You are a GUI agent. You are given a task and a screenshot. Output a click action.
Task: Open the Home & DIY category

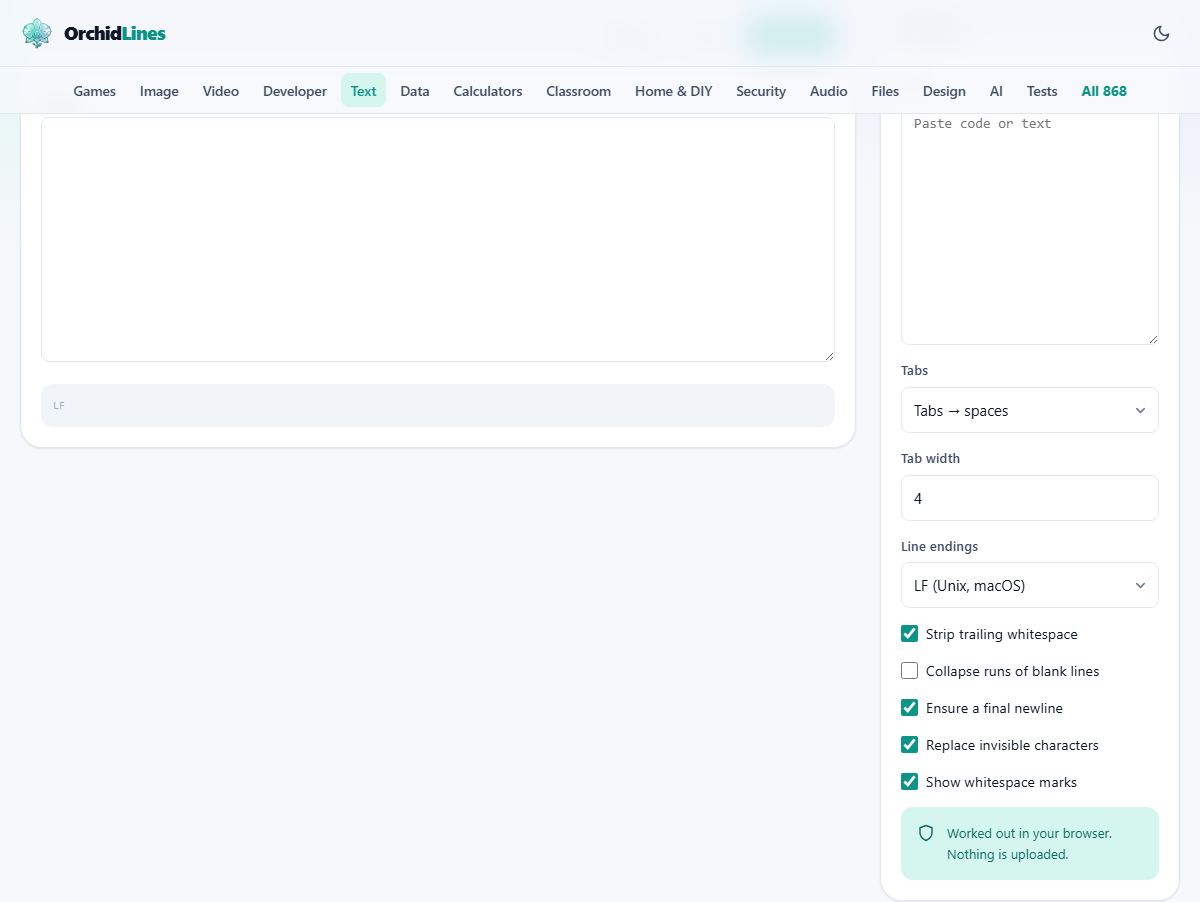tap(674, 91)
